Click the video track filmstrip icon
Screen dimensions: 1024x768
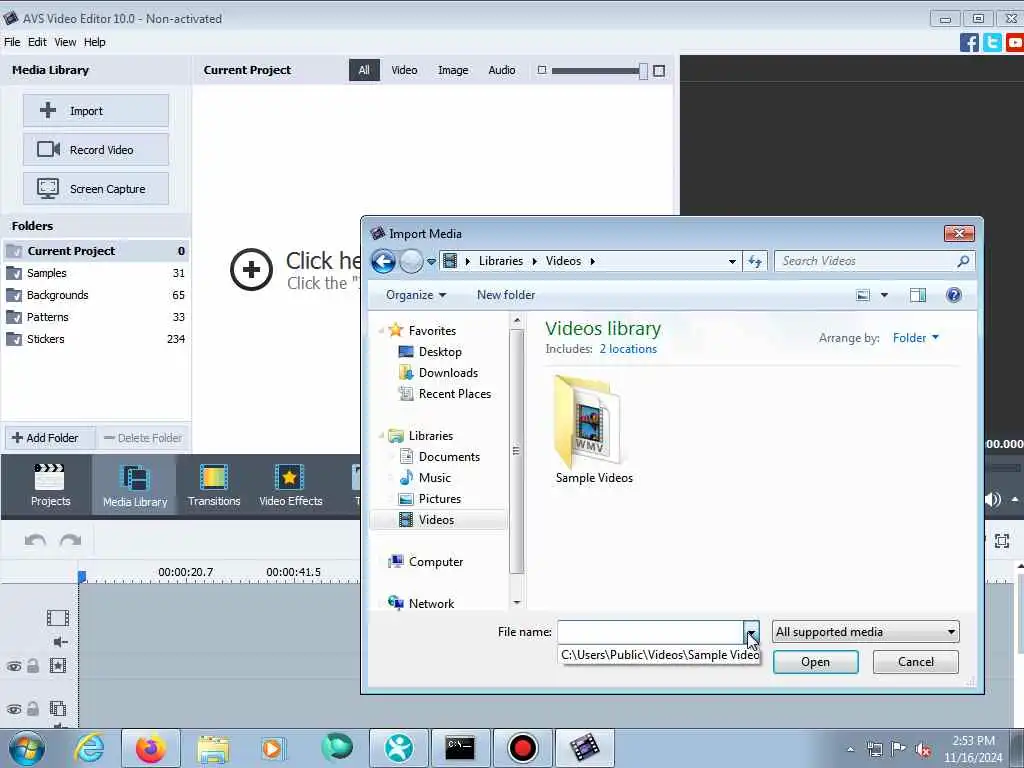57,618
